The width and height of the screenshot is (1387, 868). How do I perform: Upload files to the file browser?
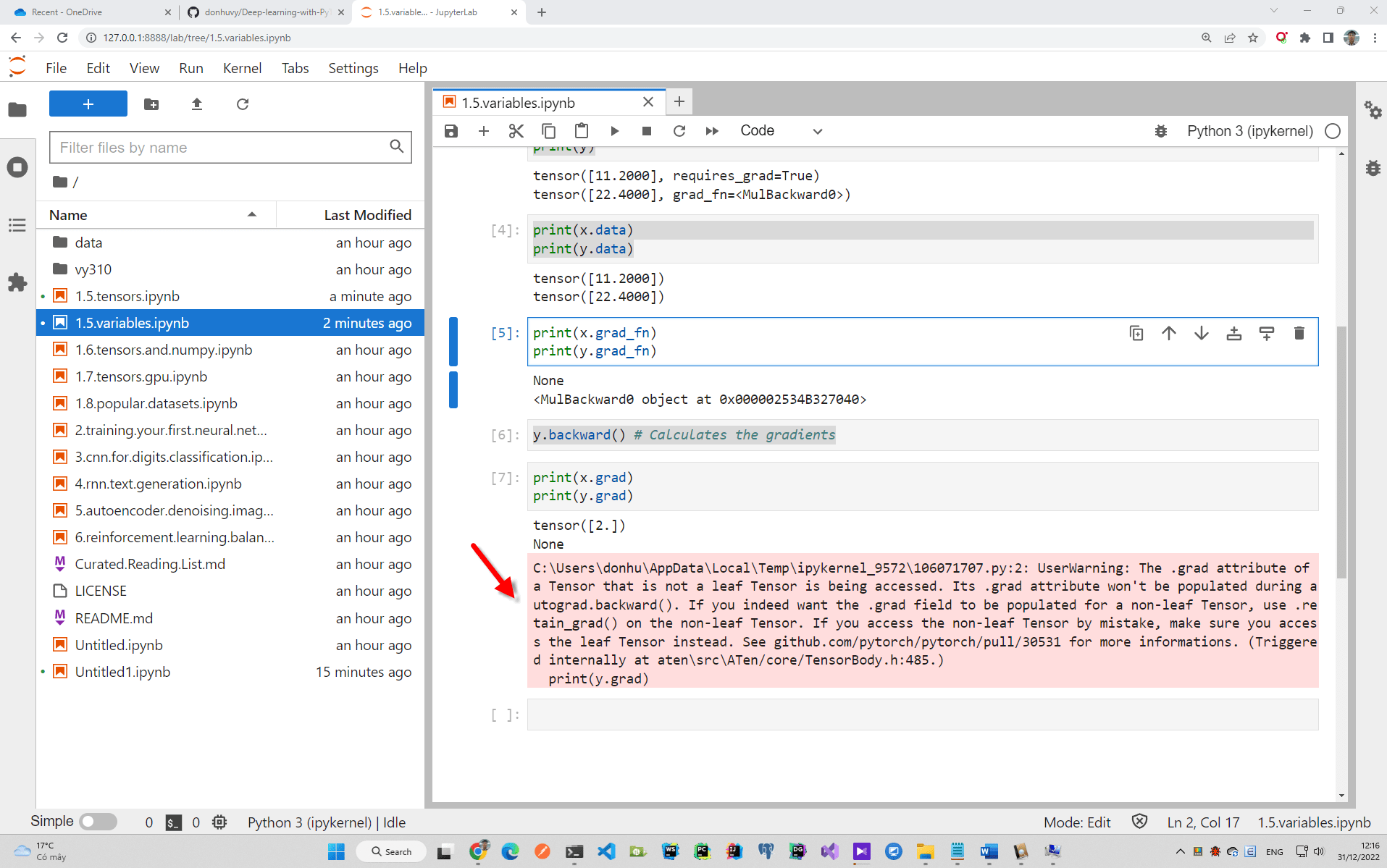point(197,104)
